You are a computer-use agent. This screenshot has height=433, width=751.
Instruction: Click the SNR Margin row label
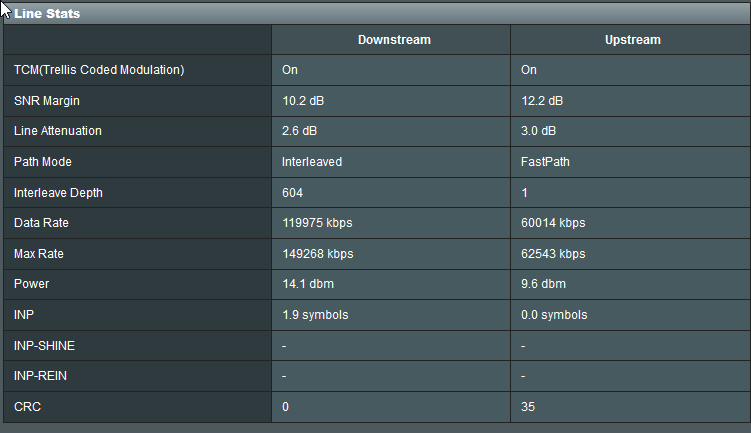[x=46, y=101]
